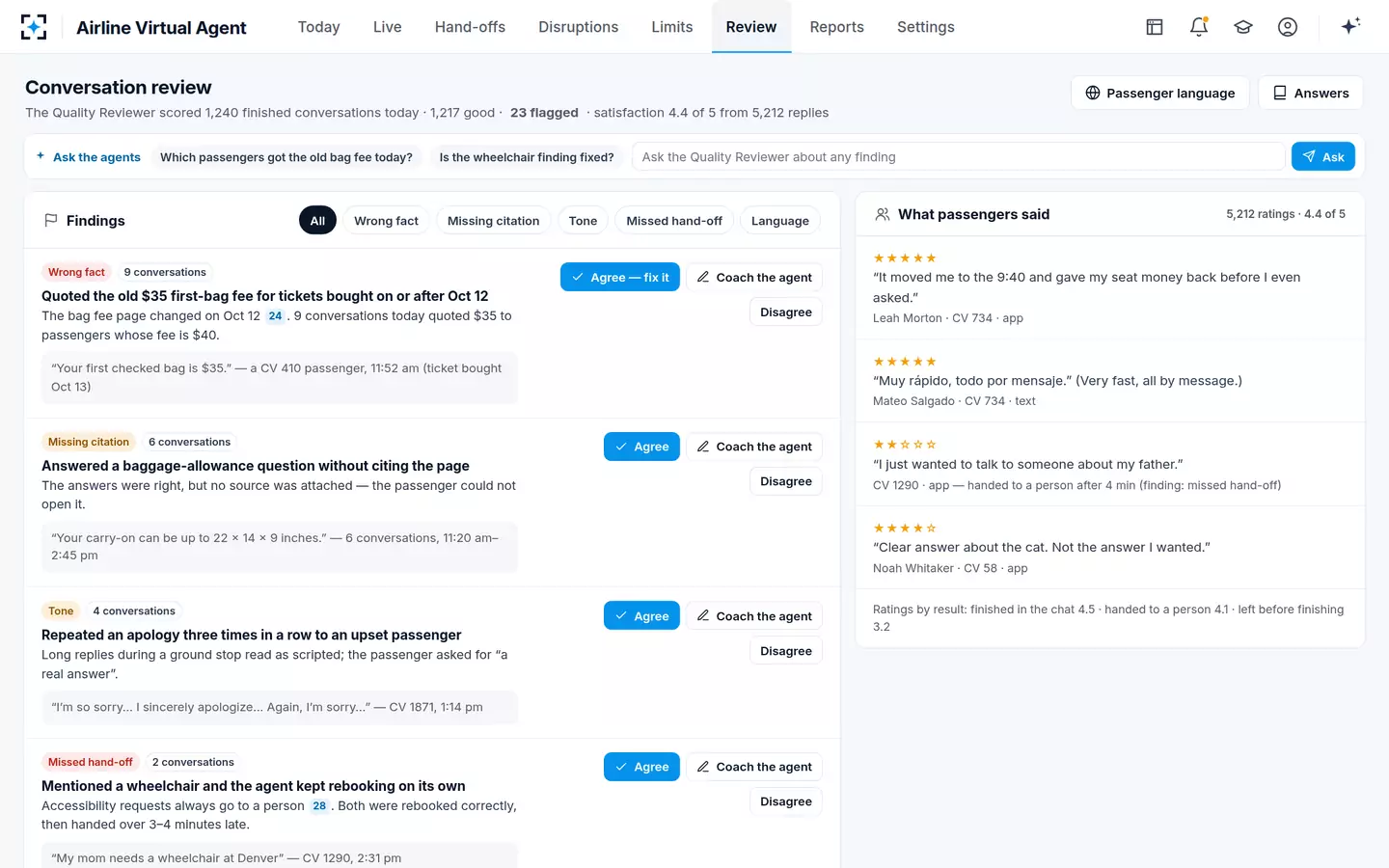
Task: Open the Reports tab
Action: (837, 27)
